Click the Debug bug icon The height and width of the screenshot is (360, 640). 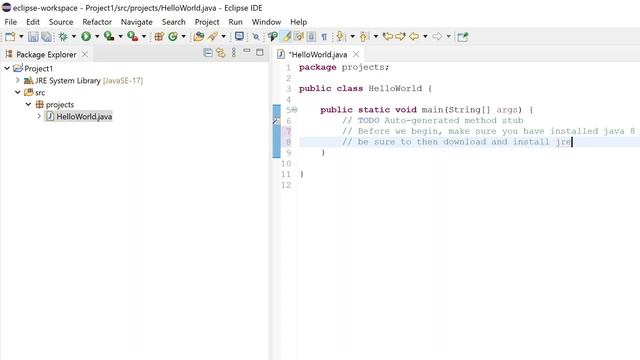63,37
